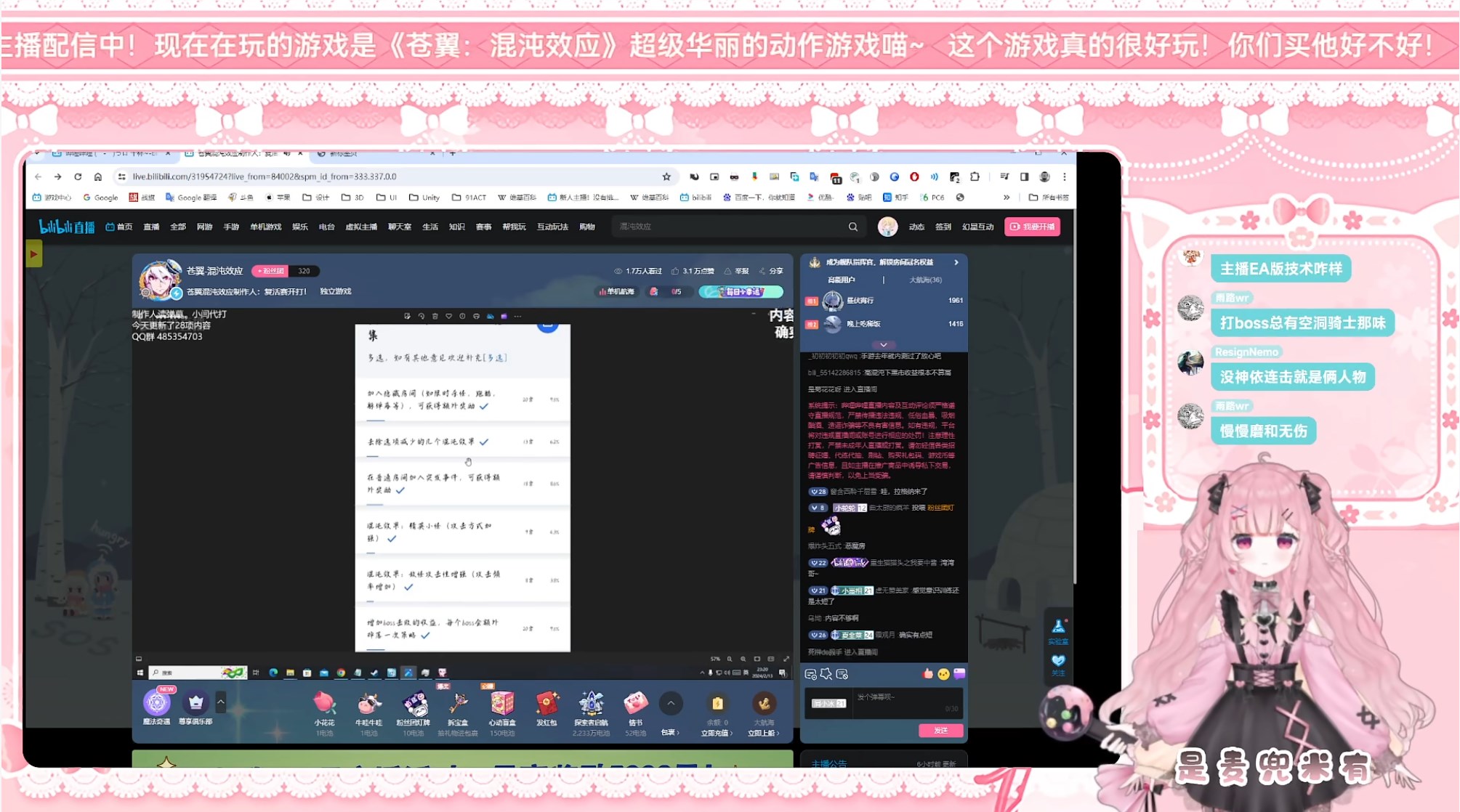Open the 虚拟主播 nav item
1460x812 pixels.
(x=361, y=227)
